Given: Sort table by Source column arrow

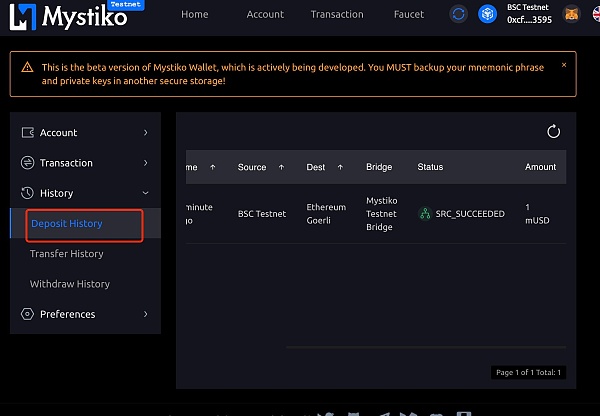Looking at the screenshot, I should [x=281, y=167].
